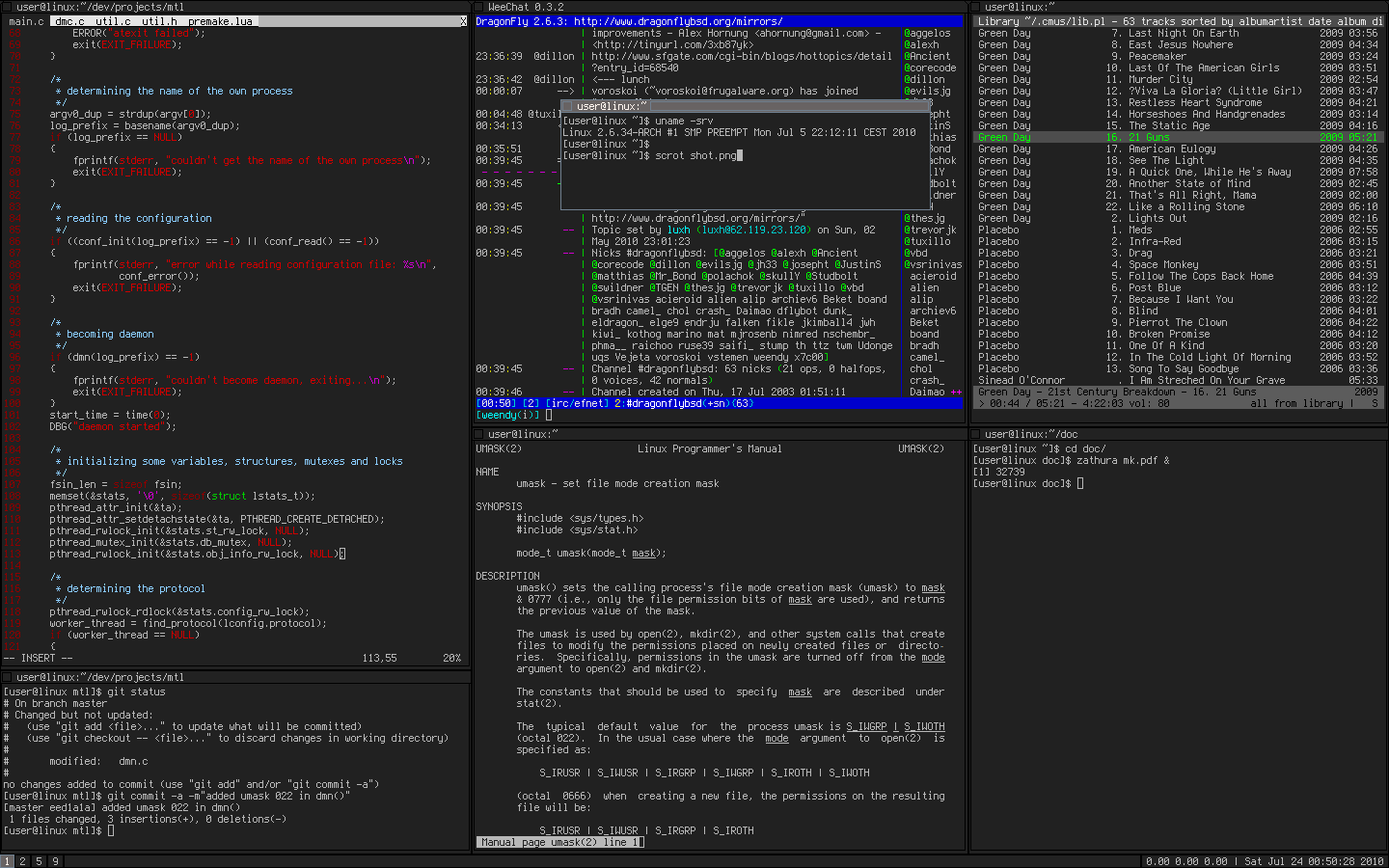Switch to the main.c tab in Vim

(26, 21)
